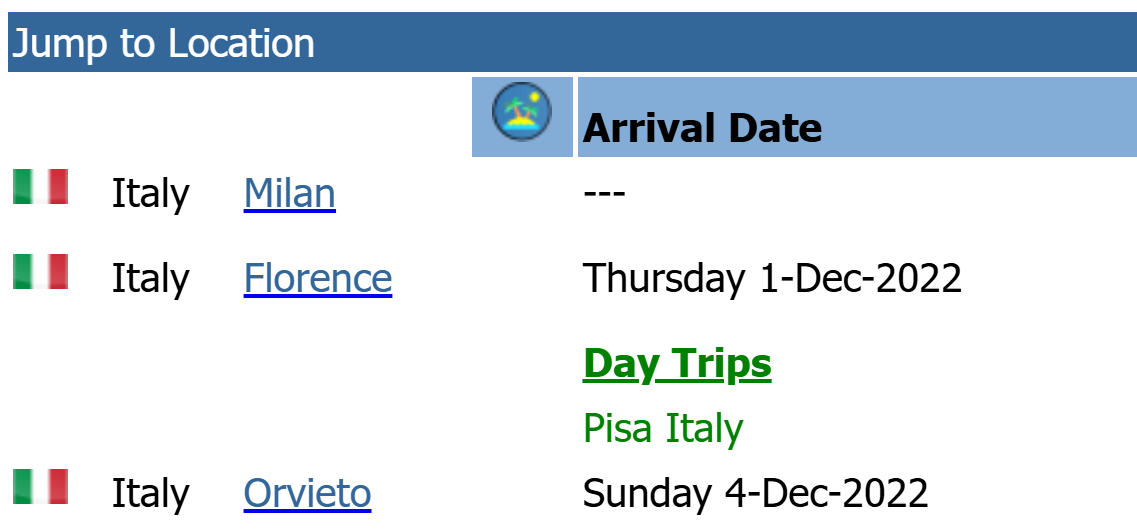Select the Pisa Italy day trip

(x=663, y=428)
